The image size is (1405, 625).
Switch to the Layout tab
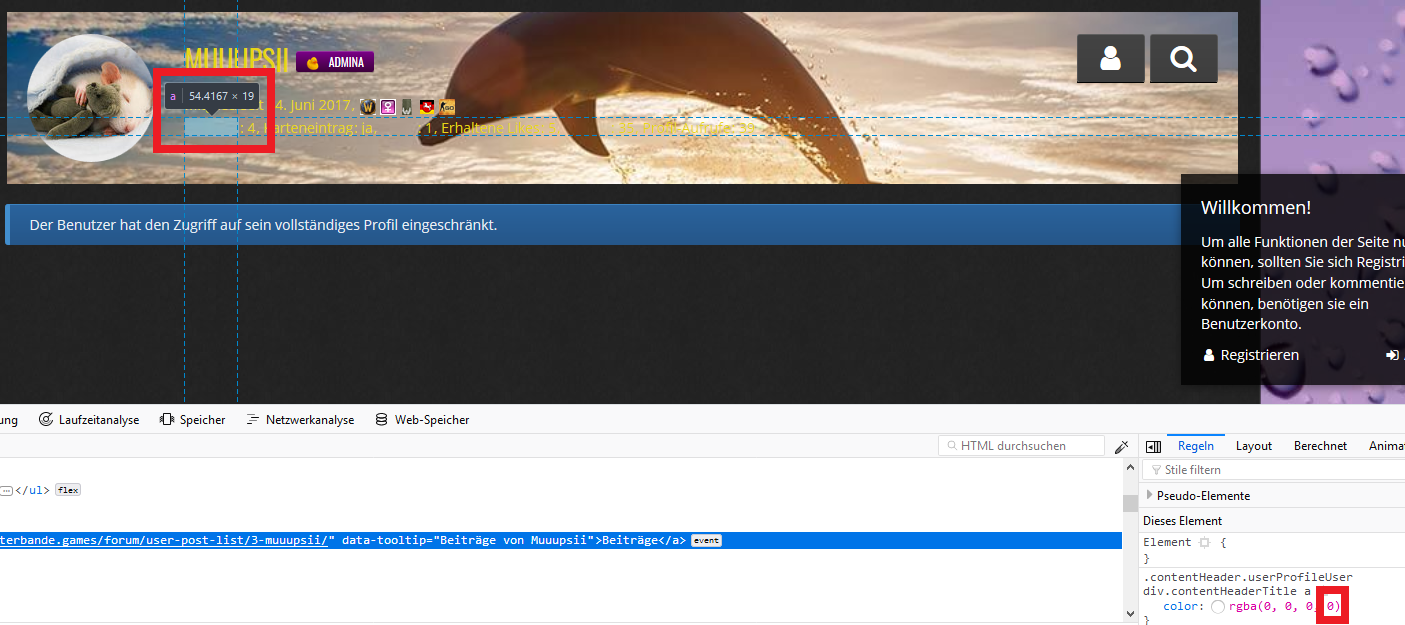coord(1253,446)
